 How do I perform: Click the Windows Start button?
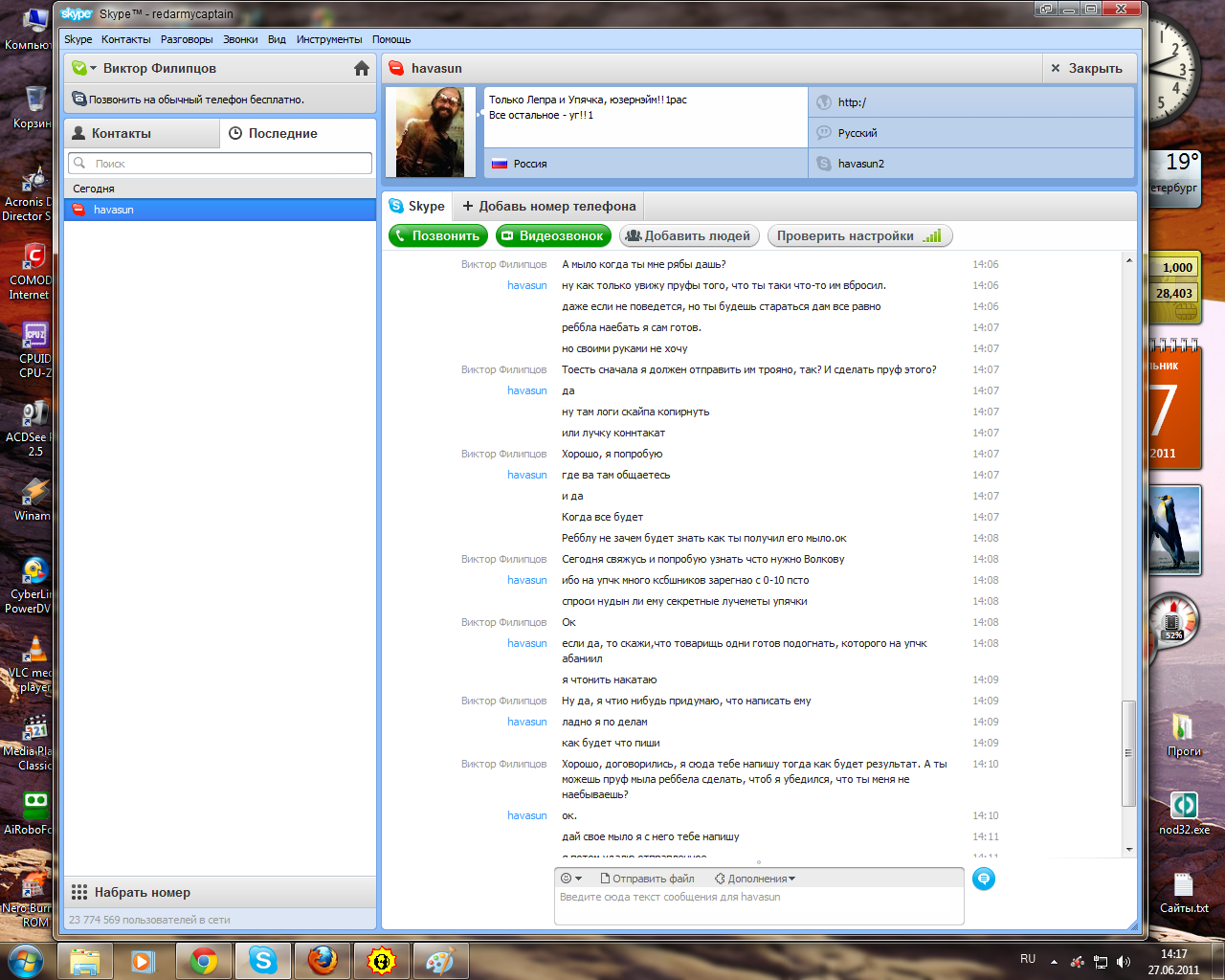(x=25, y=960)
